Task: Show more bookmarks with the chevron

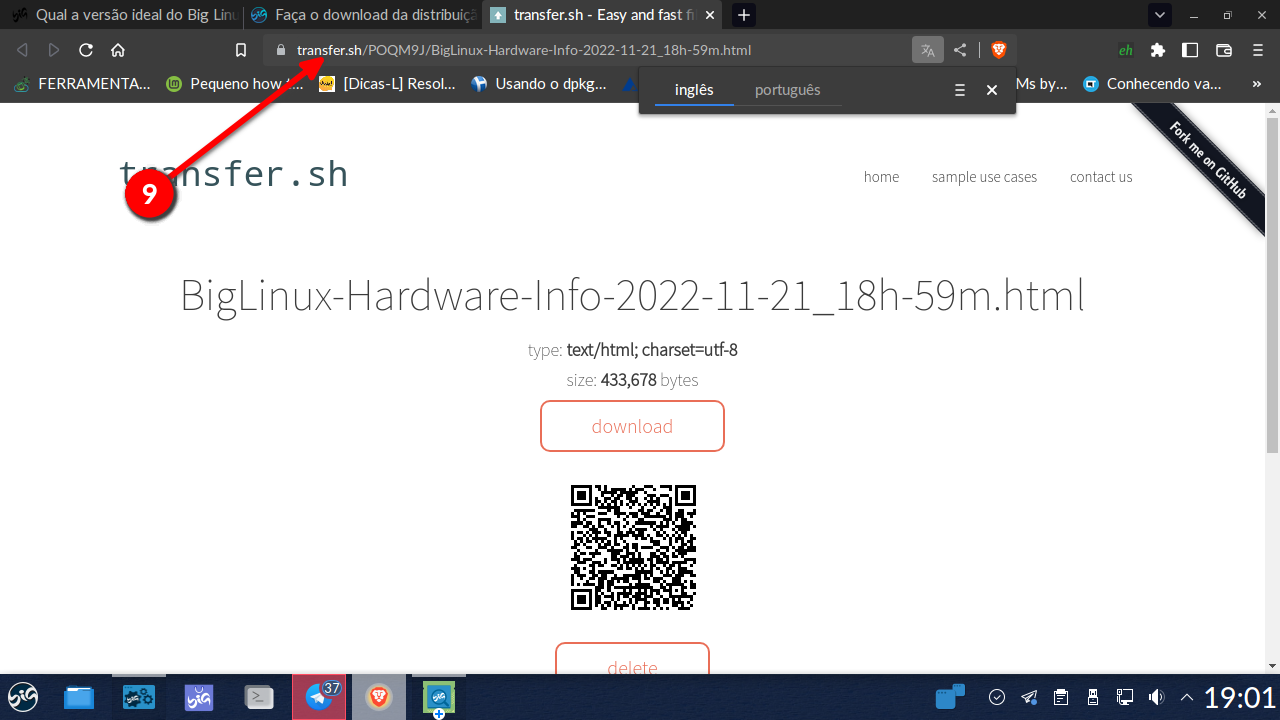Action: (x=1257, y=84)
